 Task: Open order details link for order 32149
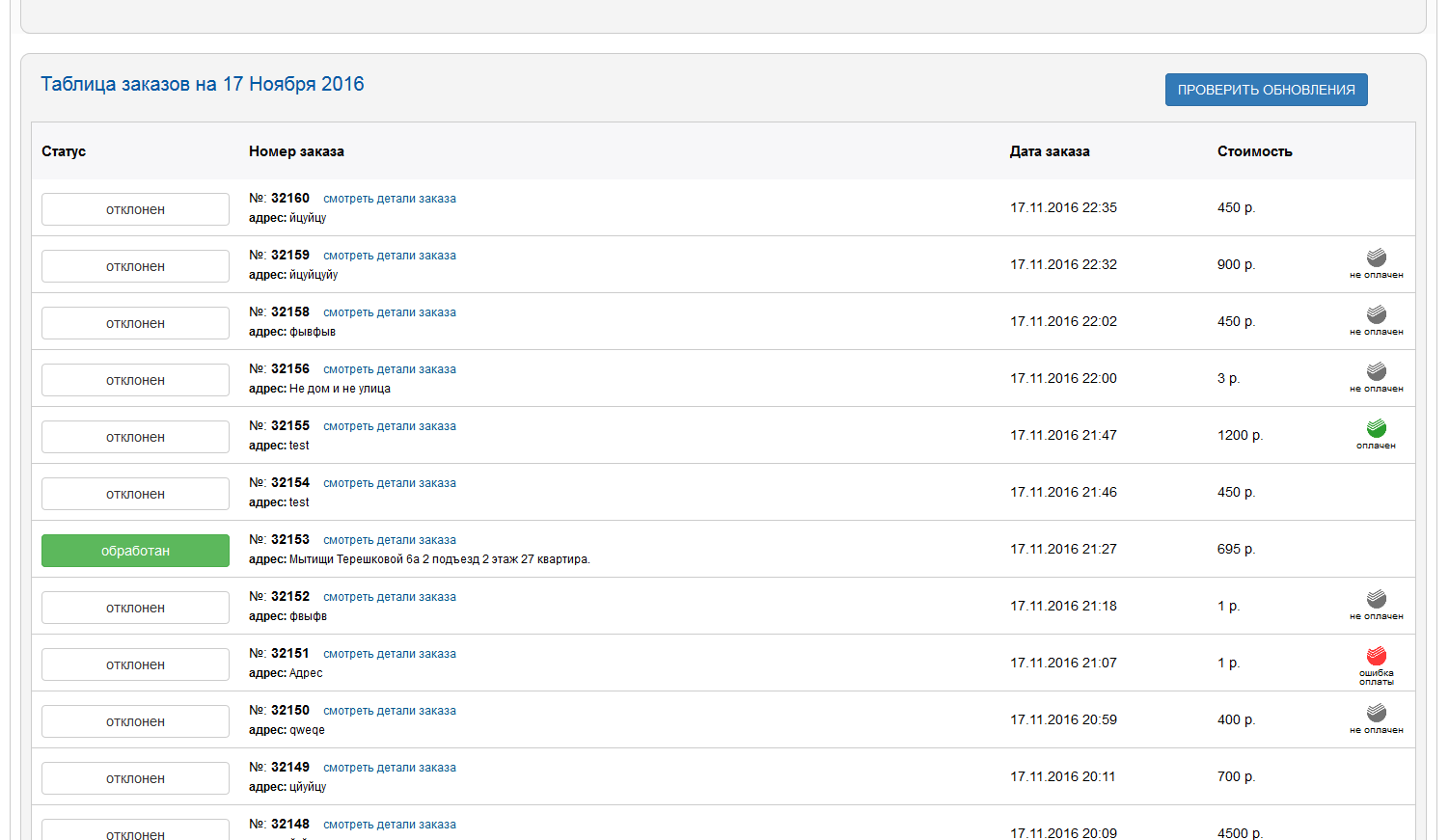coord(390,768)
